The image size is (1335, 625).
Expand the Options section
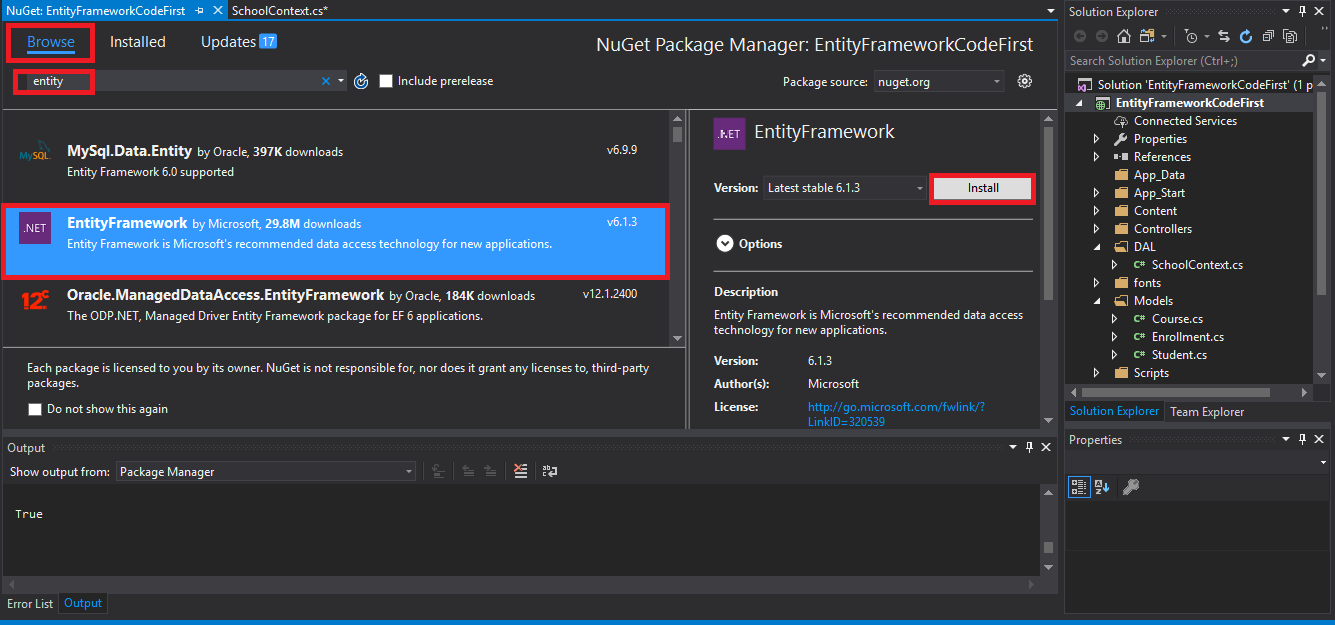pos(724,244)
